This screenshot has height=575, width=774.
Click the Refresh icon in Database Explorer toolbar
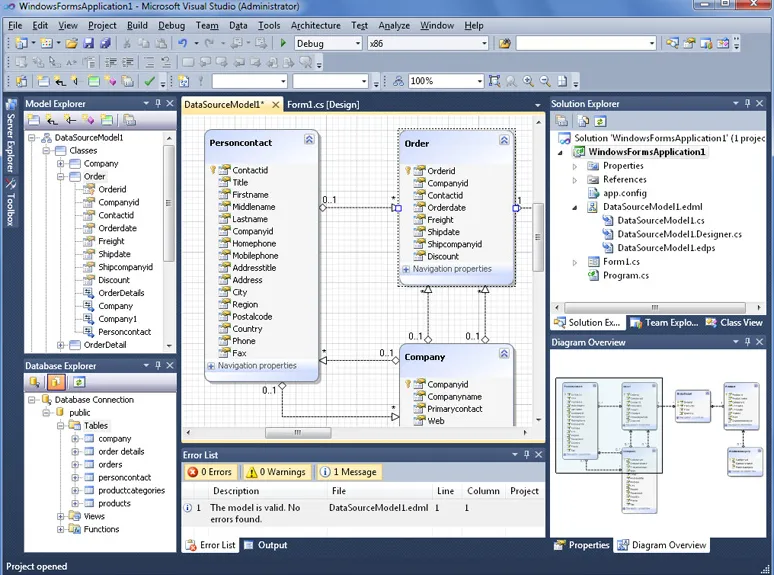pos(79,382)
